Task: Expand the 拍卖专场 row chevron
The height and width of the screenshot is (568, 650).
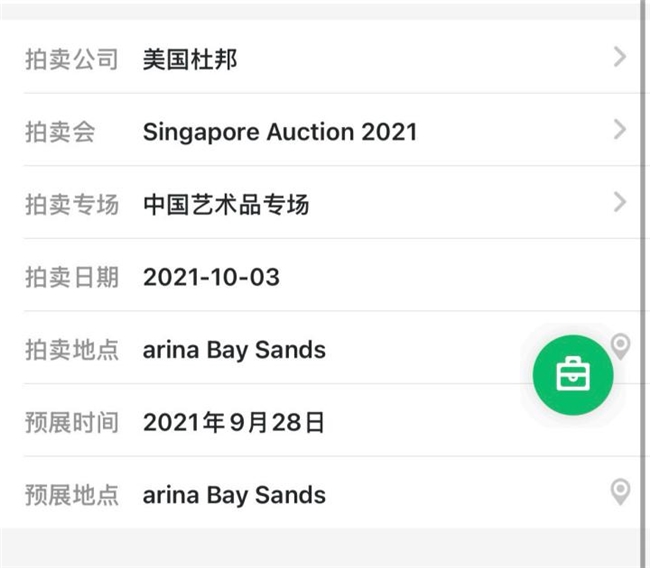Action: pyautogui.click(x=620, y=202)
